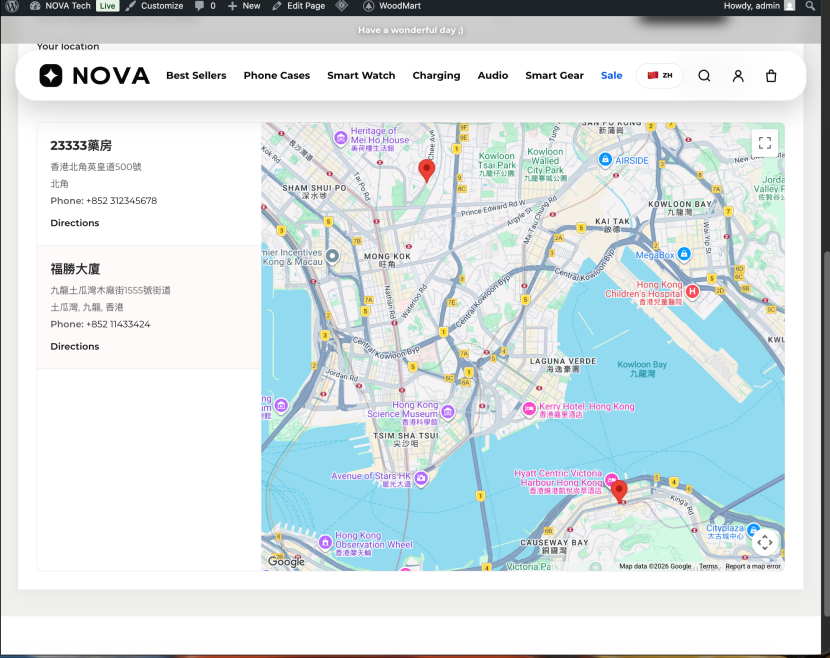The height and width of the screenshot is (658, 830).
Task: Open the map Terms link
Action: [x=708, y=566]
